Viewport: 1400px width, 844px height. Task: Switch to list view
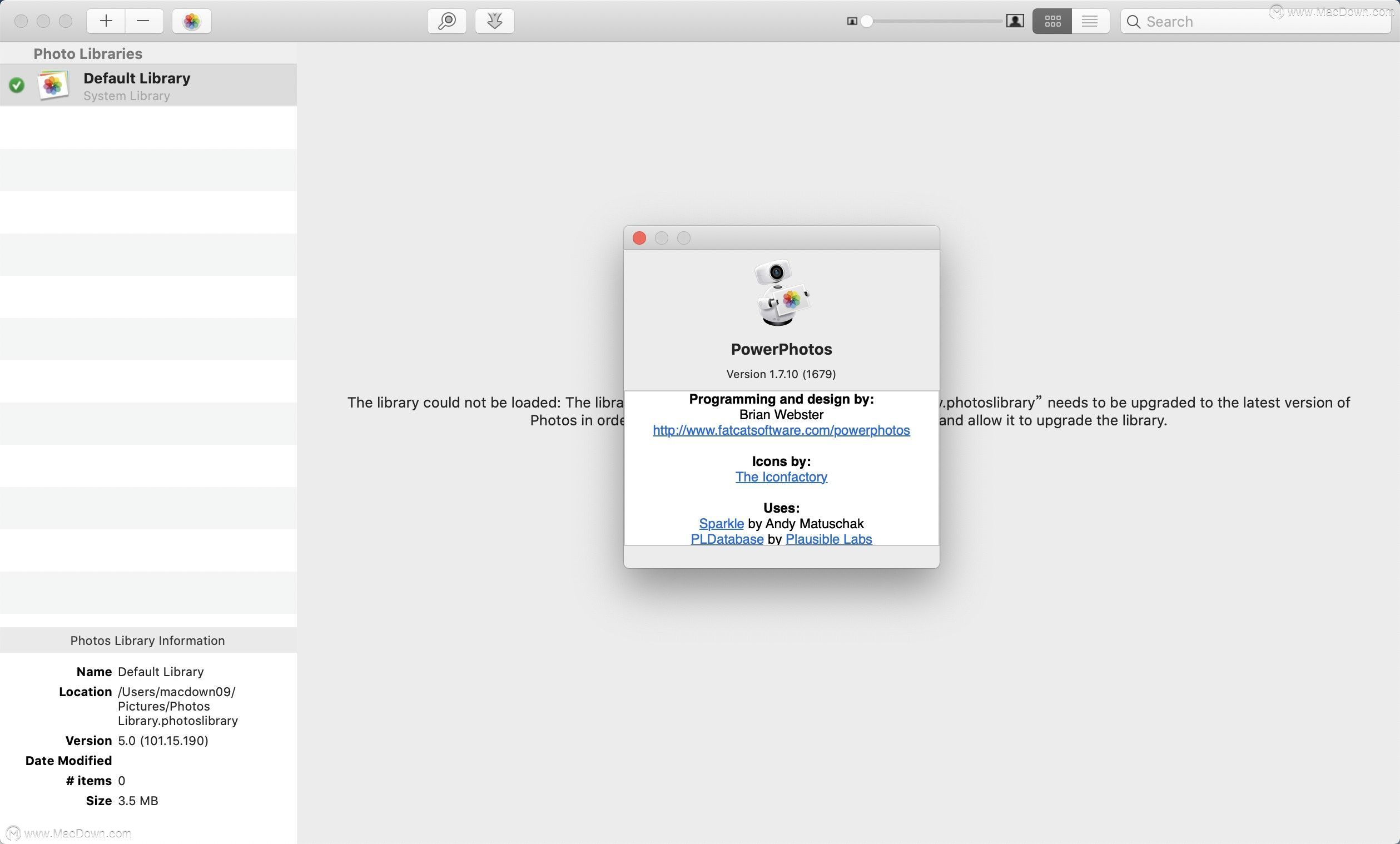(1090, 21)
